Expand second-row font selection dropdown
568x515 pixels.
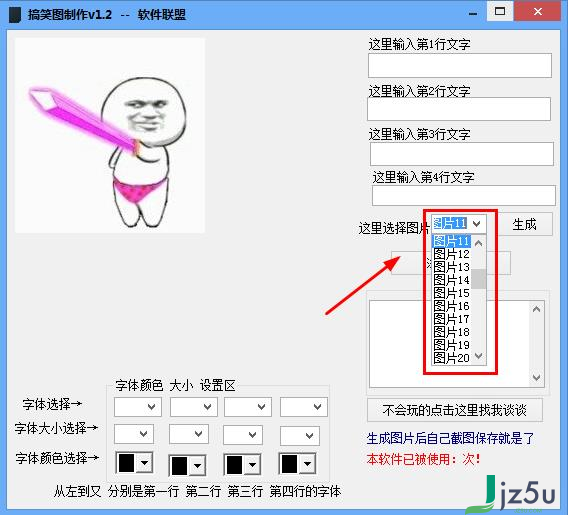pos(193,407)
